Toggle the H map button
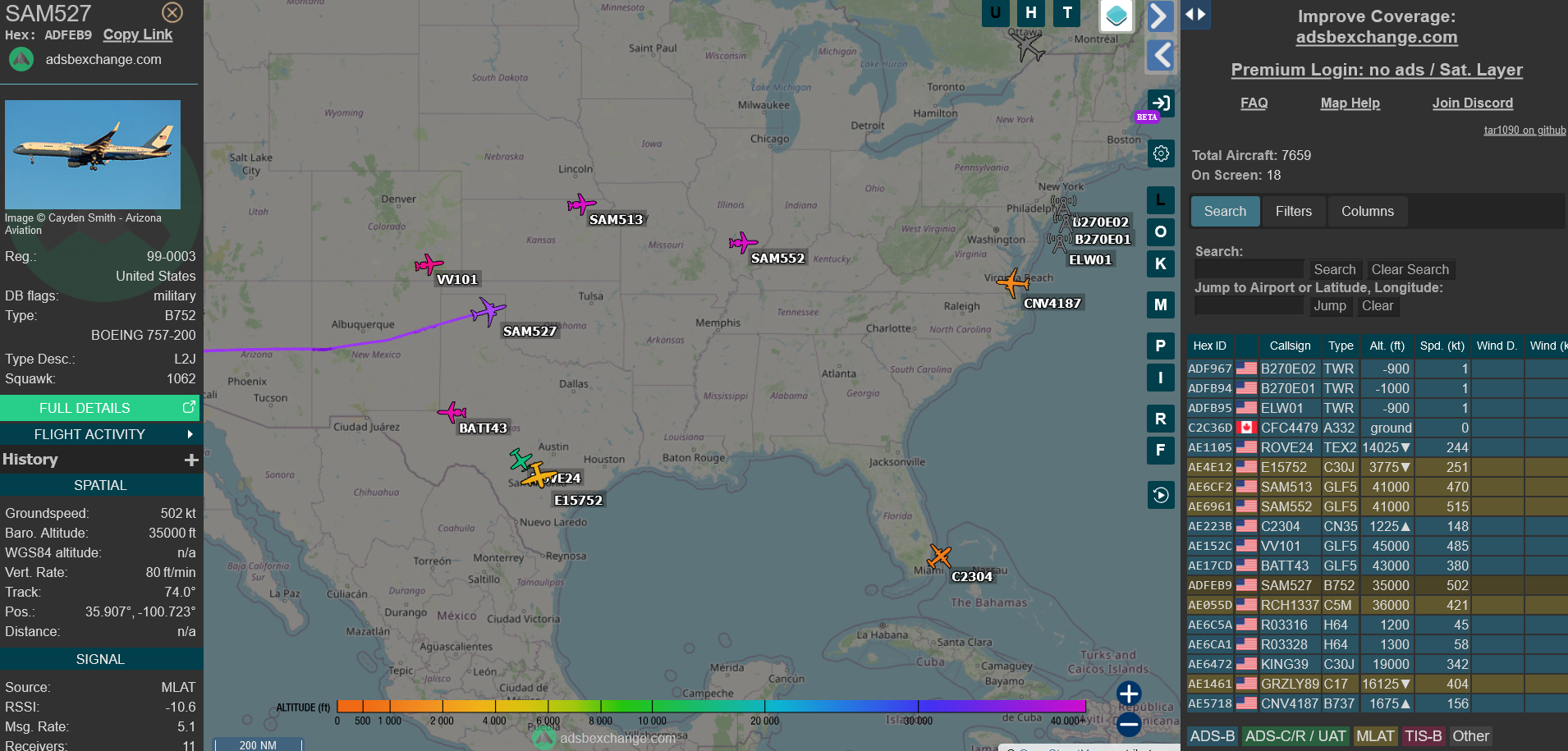 click(1031, 12)
